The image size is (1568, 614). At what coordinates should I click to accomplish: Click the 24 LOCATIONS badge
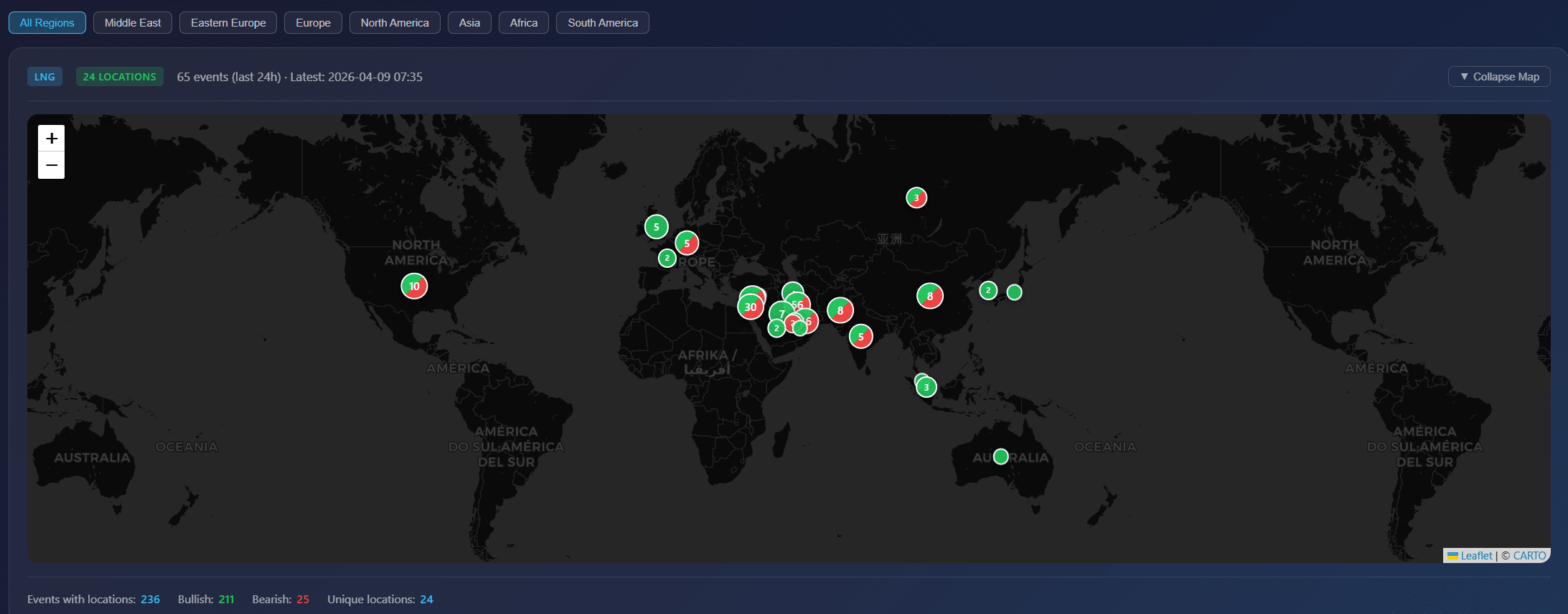click(x=120, y=77)
